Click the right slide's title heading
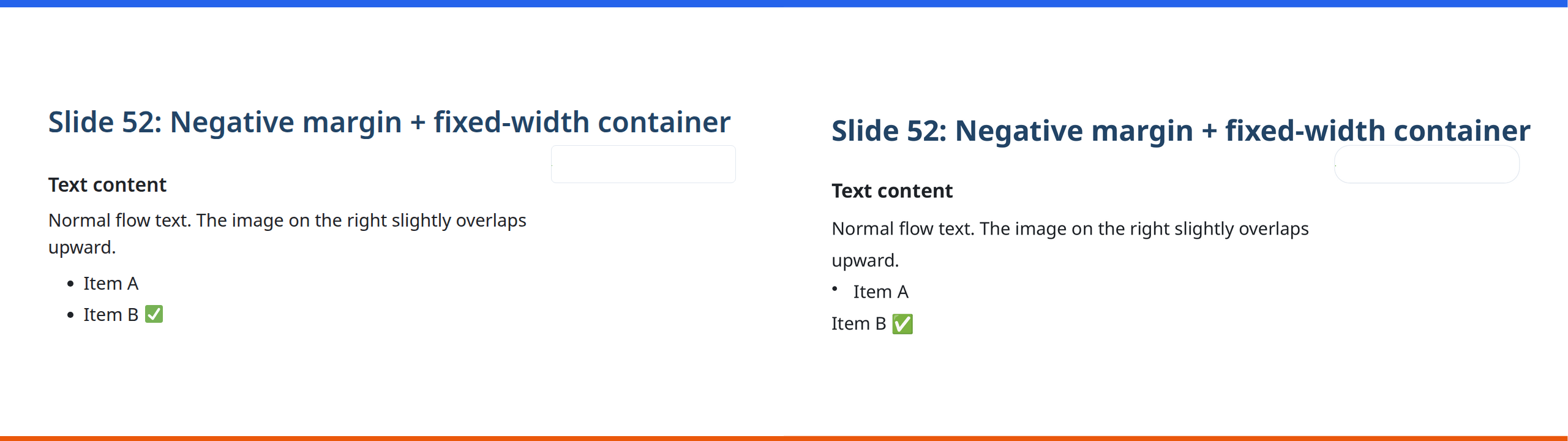 [1180, 130]
